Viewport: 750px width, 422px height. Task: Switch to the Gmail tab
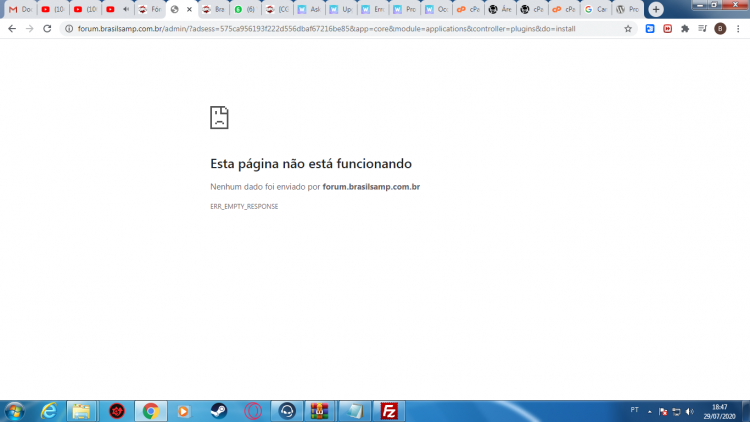[x=19, y=9]
